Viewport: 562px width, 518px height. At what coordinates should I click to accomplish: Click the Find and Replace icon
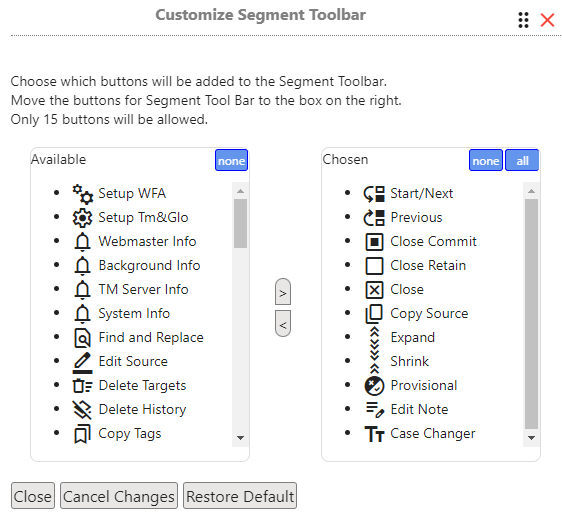[82, 338]
